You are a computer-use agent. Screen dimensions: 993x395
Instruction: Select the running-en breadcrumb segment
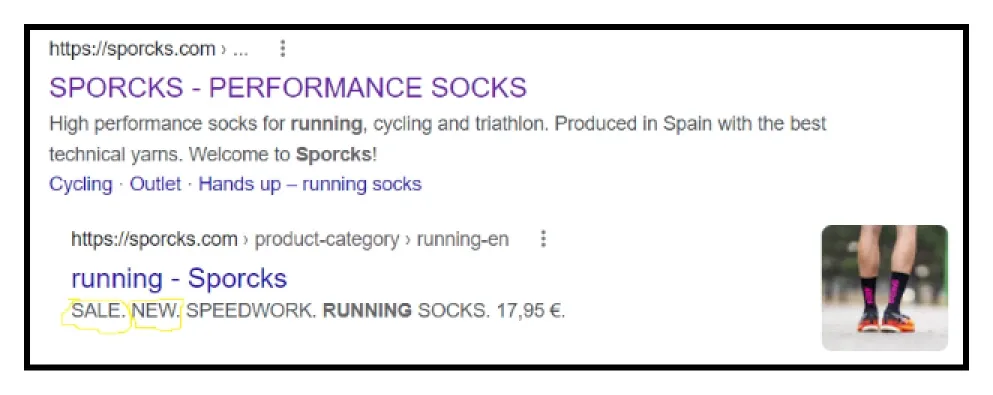coord(462,239)
